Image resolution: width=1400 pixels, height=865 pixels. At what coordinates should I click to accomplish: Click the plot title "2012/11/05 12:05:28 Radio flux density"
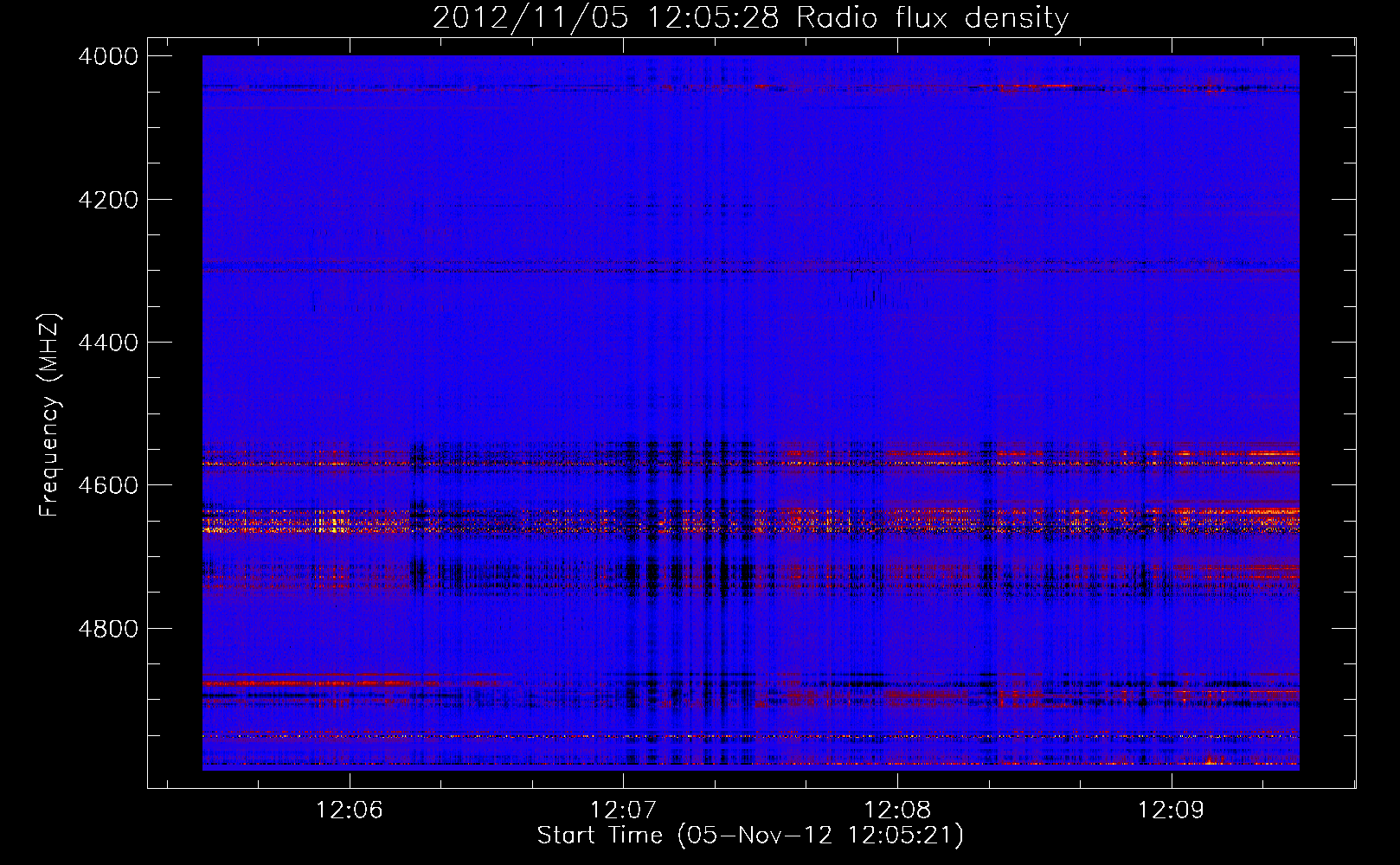750,17
